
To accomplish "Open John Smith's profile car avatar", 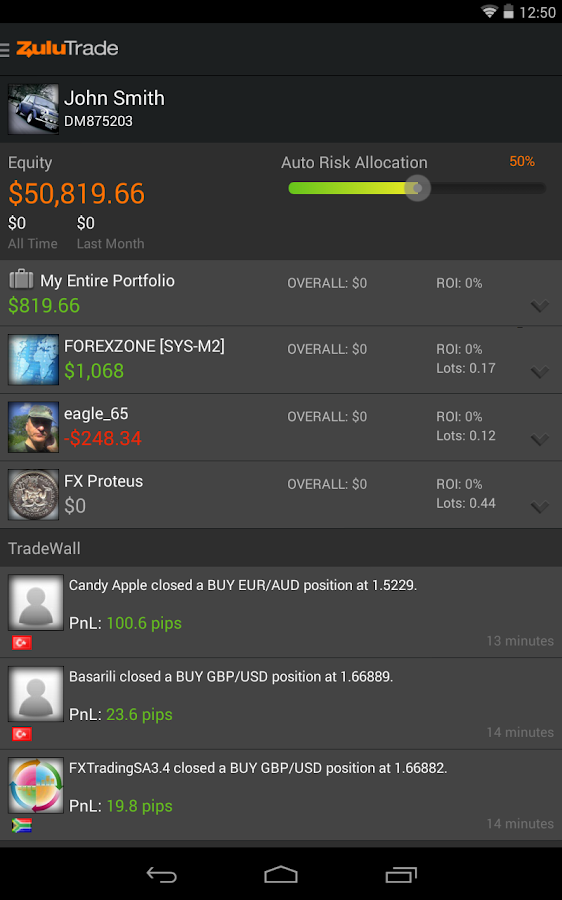I will coord(33,109).
